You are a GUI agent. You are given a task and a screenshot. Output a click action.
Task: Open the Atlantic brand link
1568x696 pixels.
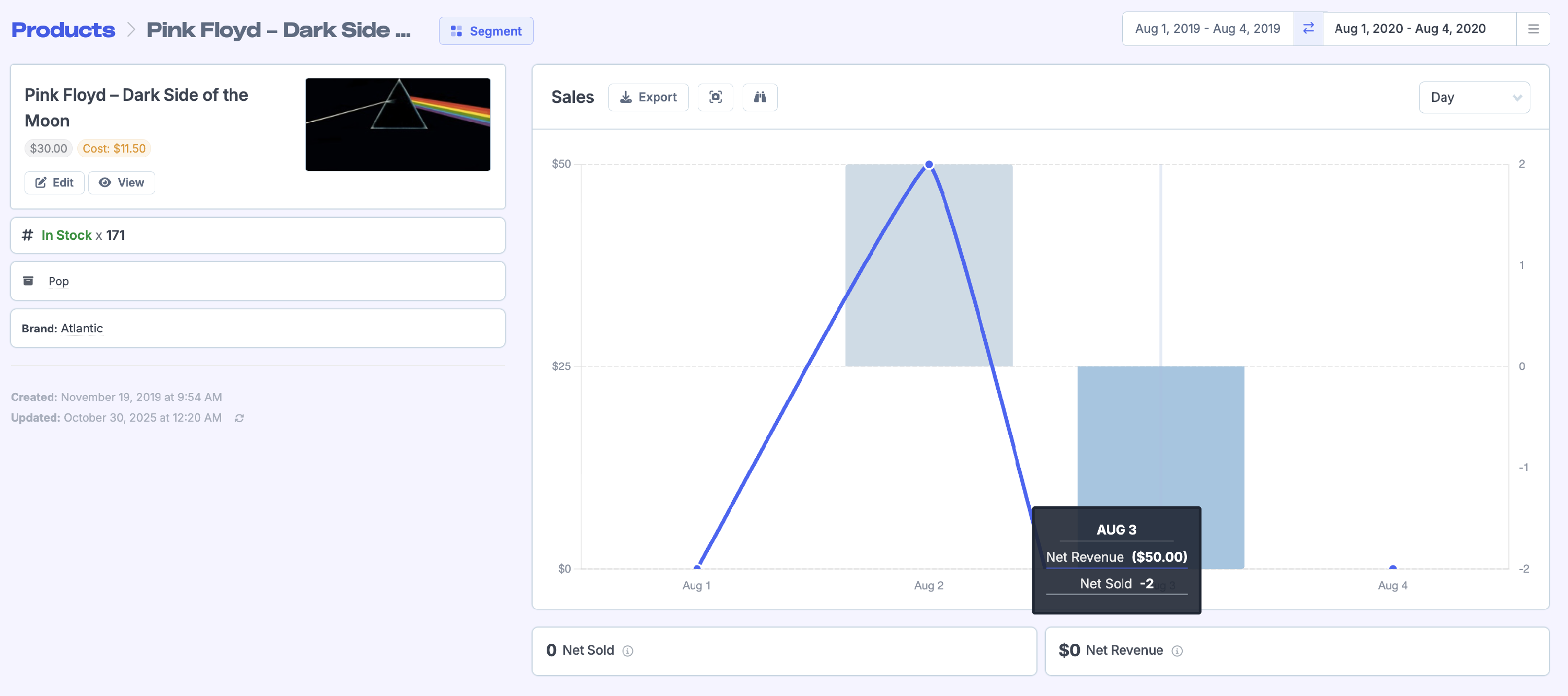pyautogui.click(x=82, y=329)
